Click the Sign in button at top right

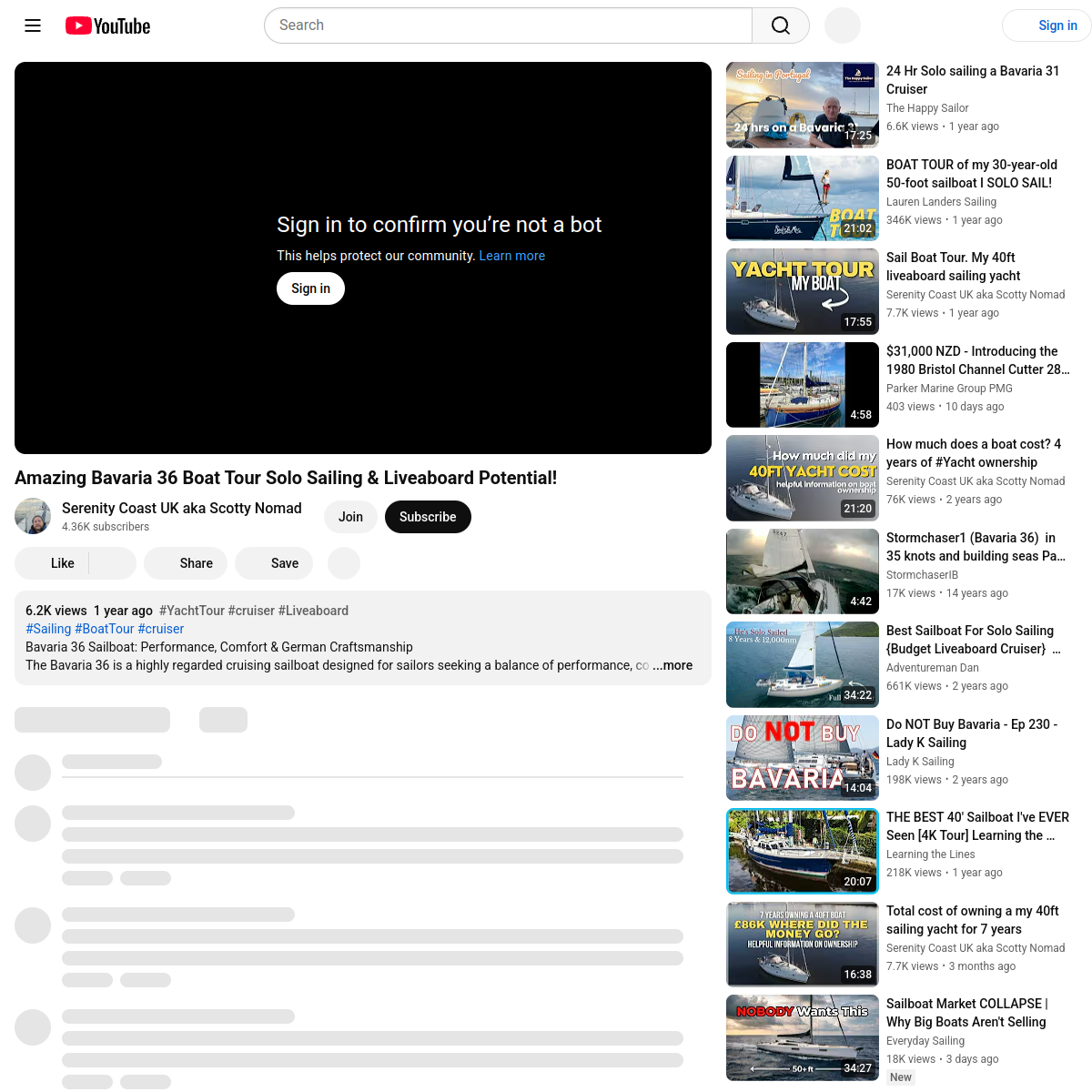click(1057, 25)
